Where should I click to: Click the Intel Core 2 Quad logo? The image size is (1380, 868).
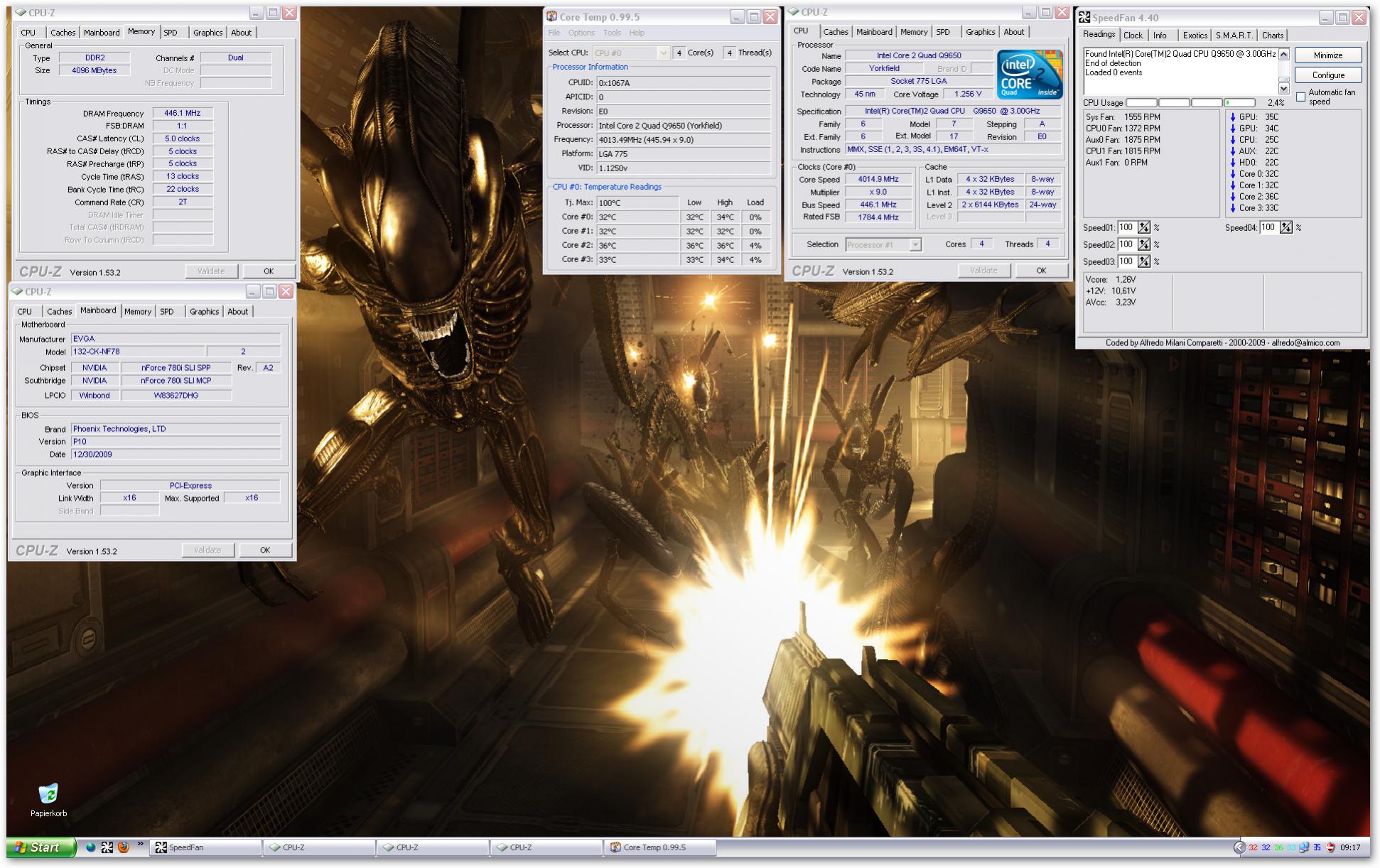[1029, 75]
